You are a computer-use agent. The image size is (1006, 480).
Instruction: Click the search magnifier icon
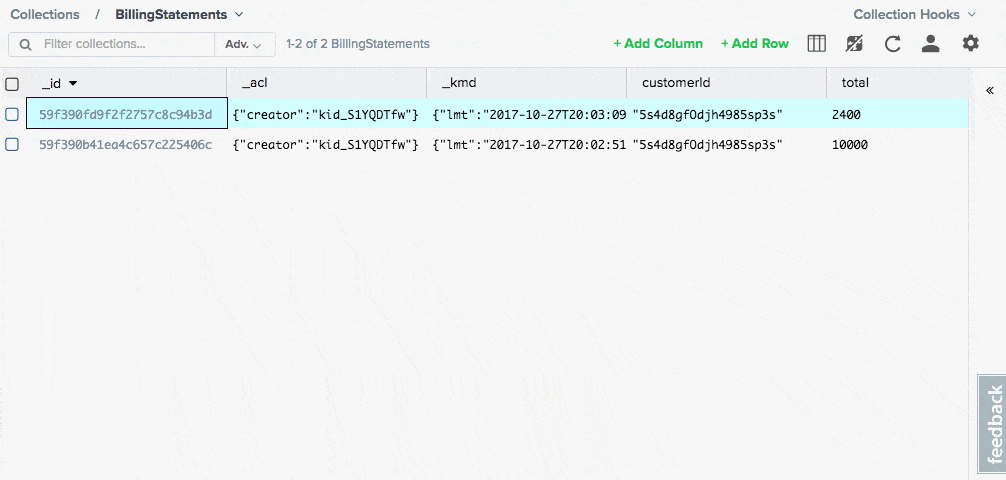[25, 45]
